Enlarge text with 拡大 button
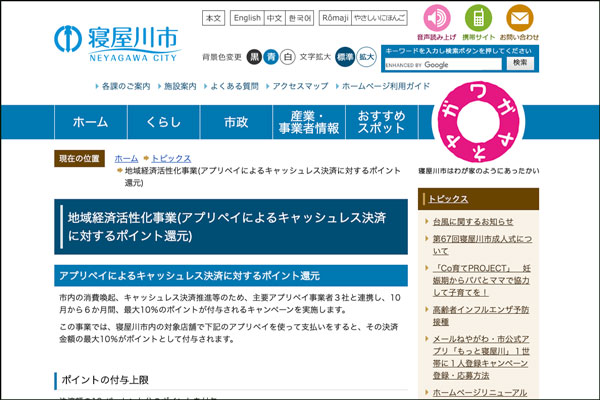This screenshot has width=600, height=400. (367, 56)
